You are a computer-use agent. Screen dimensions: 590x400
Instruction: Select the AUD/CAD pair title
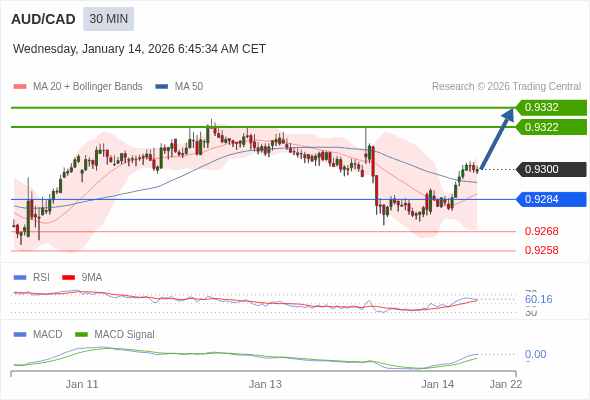(x=43, y=19)
